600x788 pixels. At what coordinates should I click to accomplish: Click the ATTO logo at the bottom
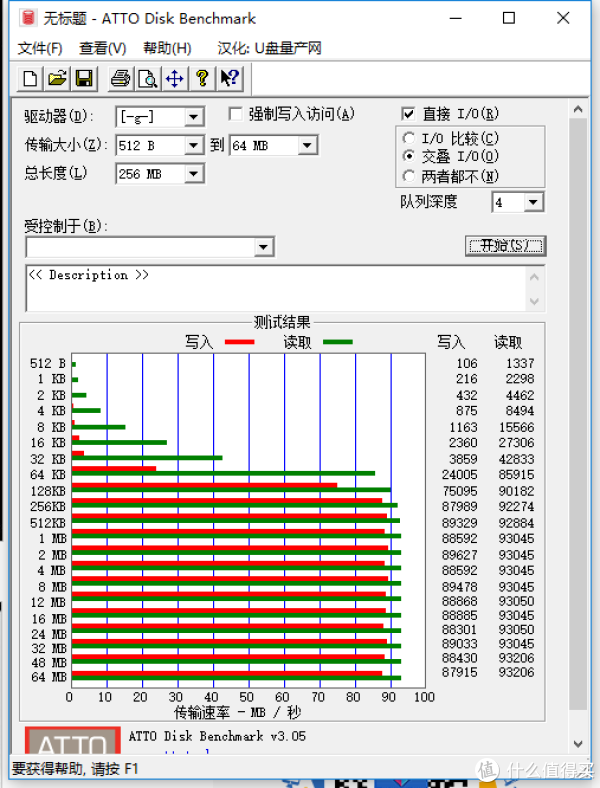[x=73, y=740]
